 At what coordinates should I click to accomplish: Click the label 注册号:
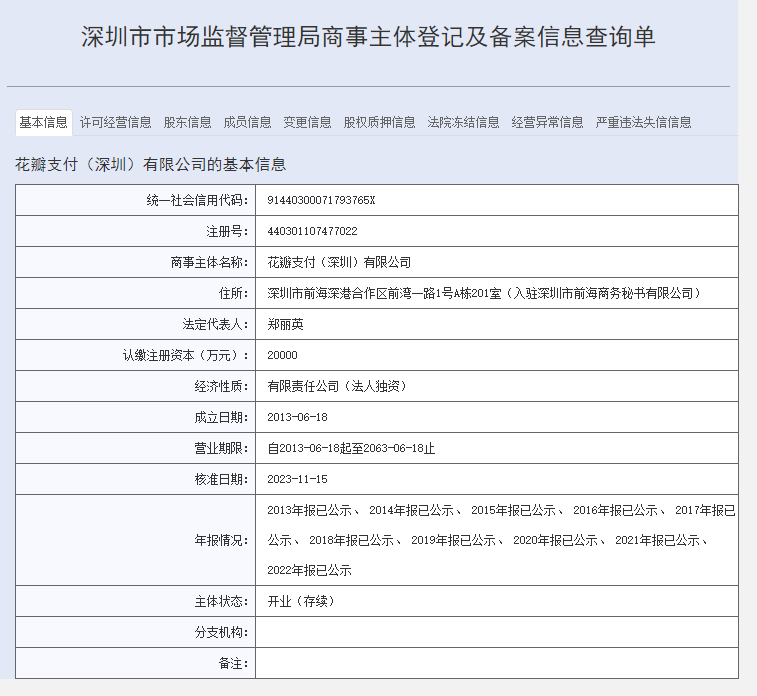[x=227, y=231]
